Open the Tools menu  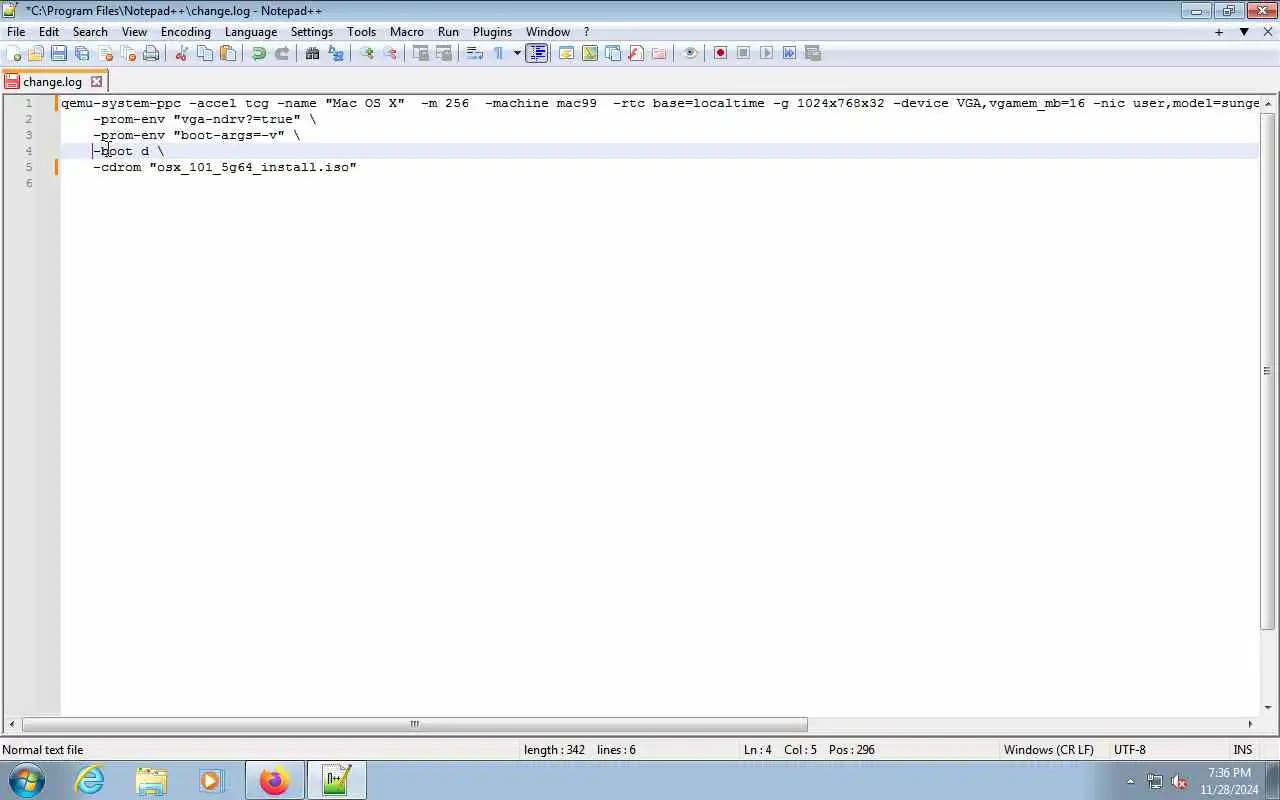pyautogui.click(x=362, y=32)
